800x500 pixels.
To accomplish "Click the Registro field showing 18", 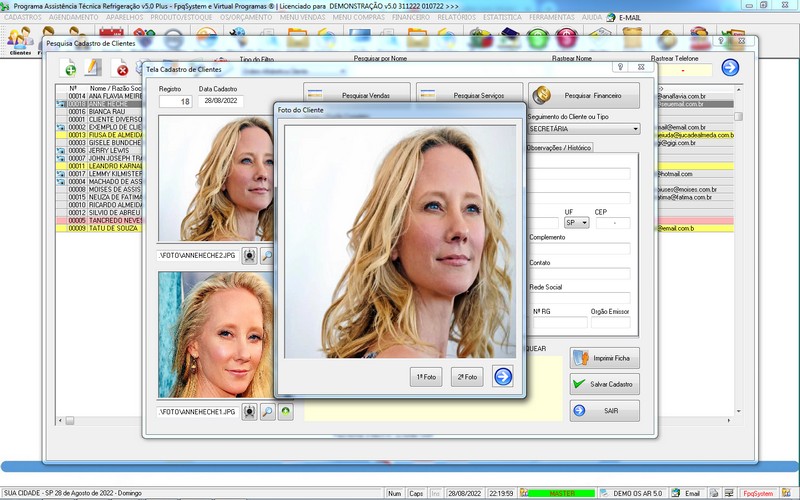I will (x=176, y=102).
